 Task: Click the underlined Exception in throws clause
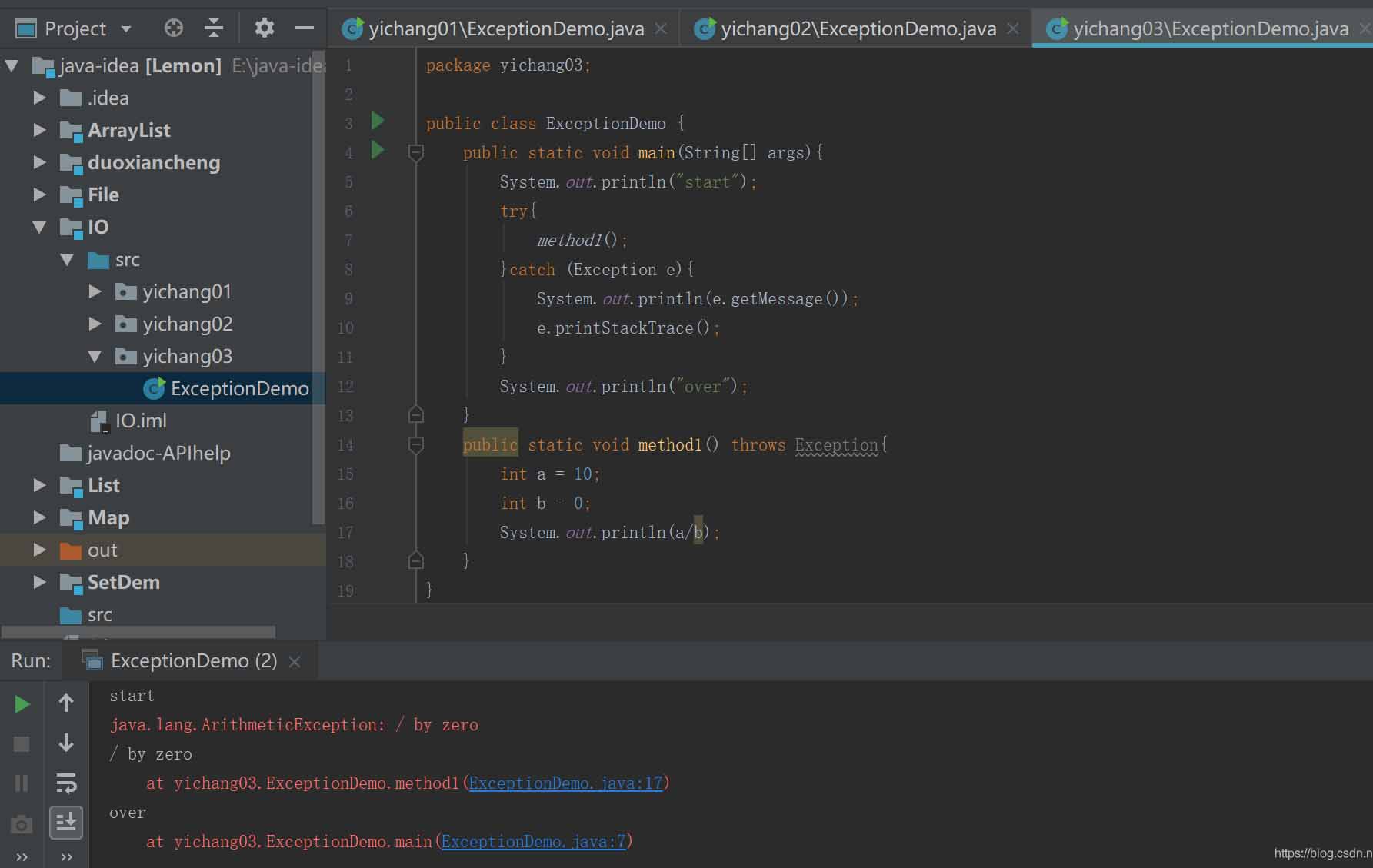click(x=836, y=445)
